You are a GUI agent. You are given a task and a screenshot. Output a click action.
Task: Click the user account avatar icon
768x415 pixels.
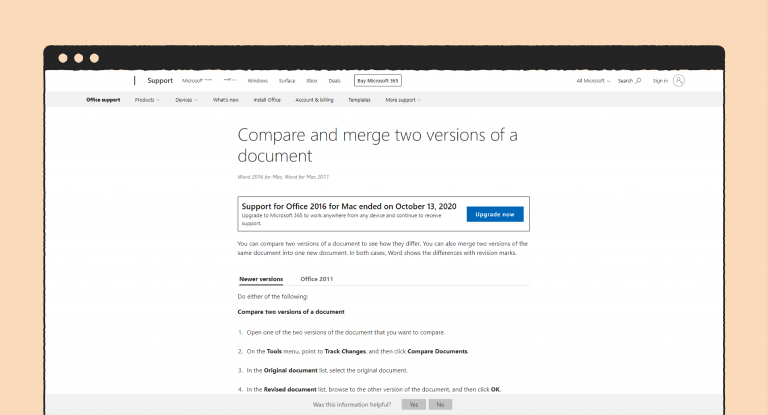(x=680, y=80)
